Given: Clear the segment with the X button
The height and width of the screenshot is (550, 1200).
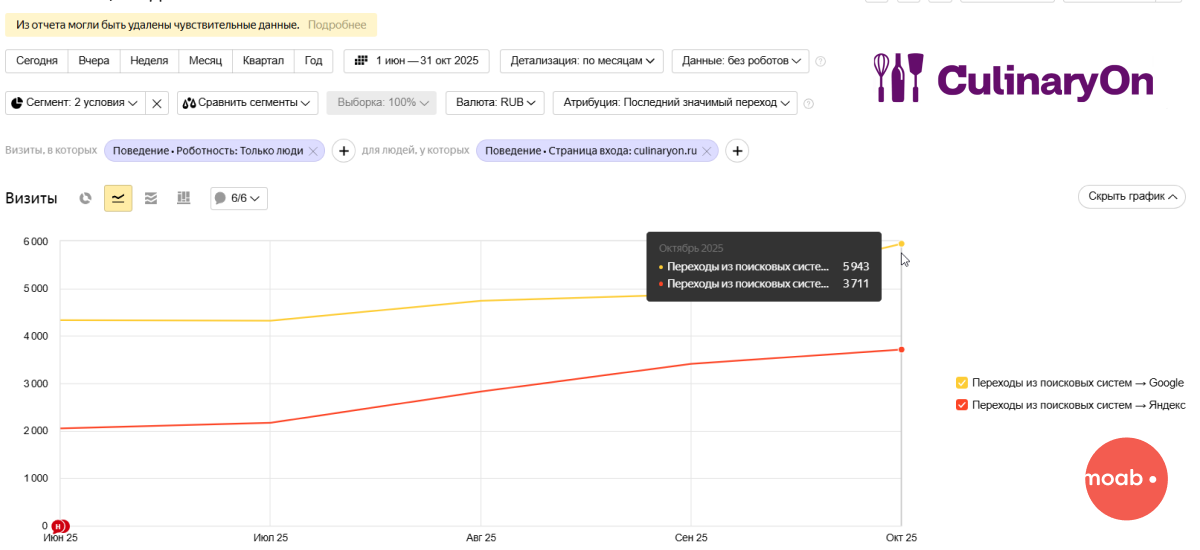Looking at the screenshot, I should click(x=157, y=103).
